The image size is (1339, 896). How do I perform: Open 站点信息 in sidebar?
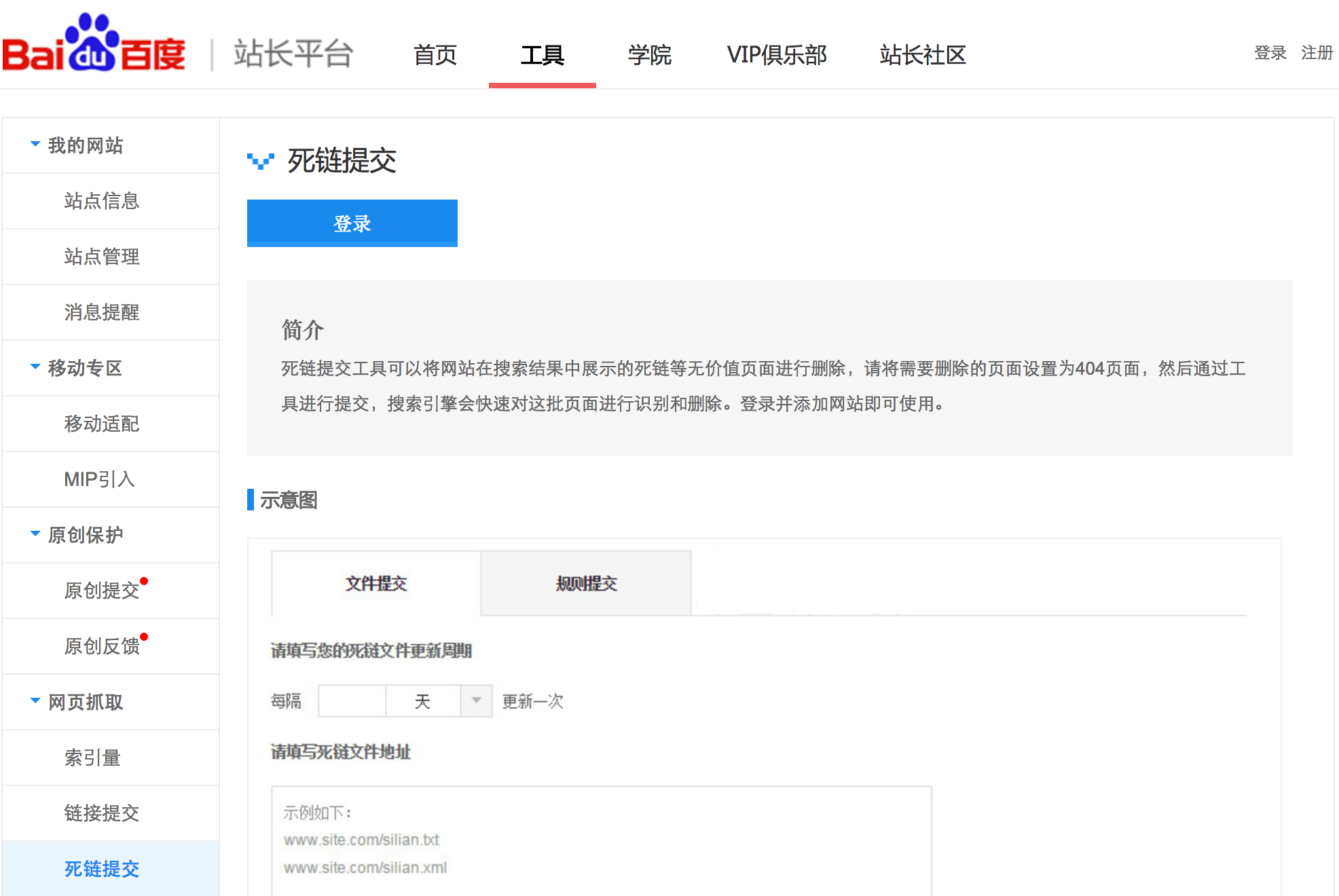click(x=111, y=201)
